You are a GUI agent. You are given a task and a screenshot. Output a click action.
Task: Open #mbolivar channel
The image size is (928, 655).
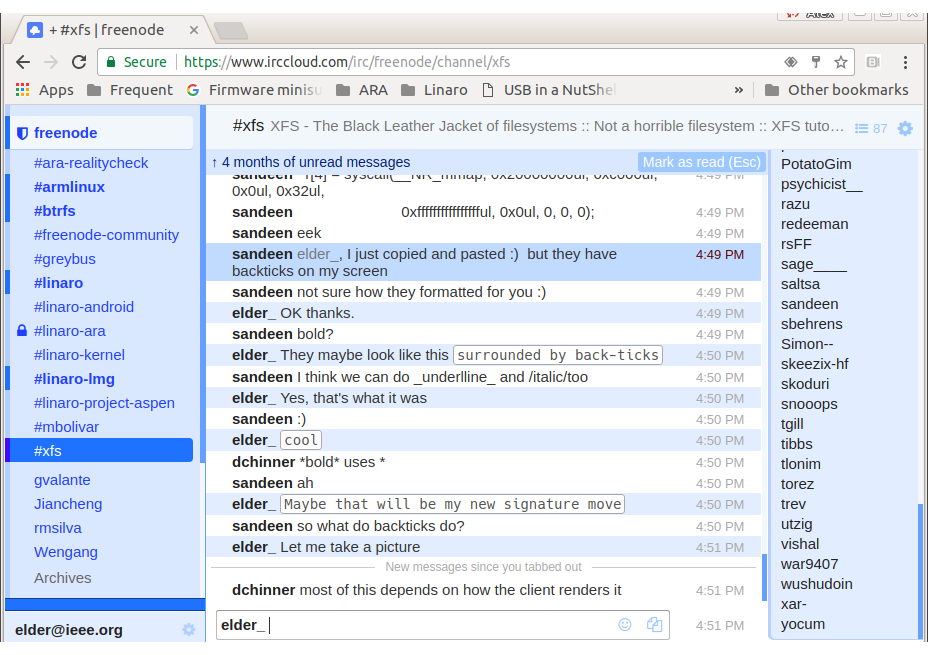click(66, 427)
